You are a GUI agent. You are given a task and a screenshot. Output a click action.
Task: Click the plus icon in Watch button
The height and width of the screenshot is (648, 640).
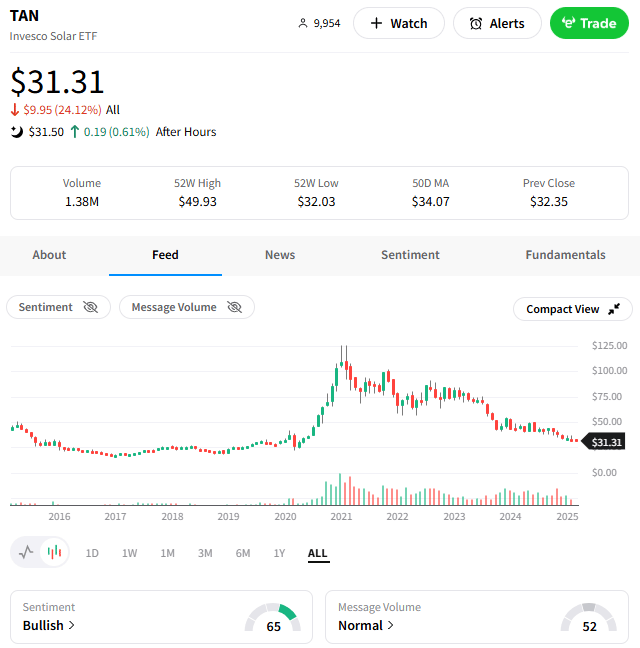click(x=376, y=23)
